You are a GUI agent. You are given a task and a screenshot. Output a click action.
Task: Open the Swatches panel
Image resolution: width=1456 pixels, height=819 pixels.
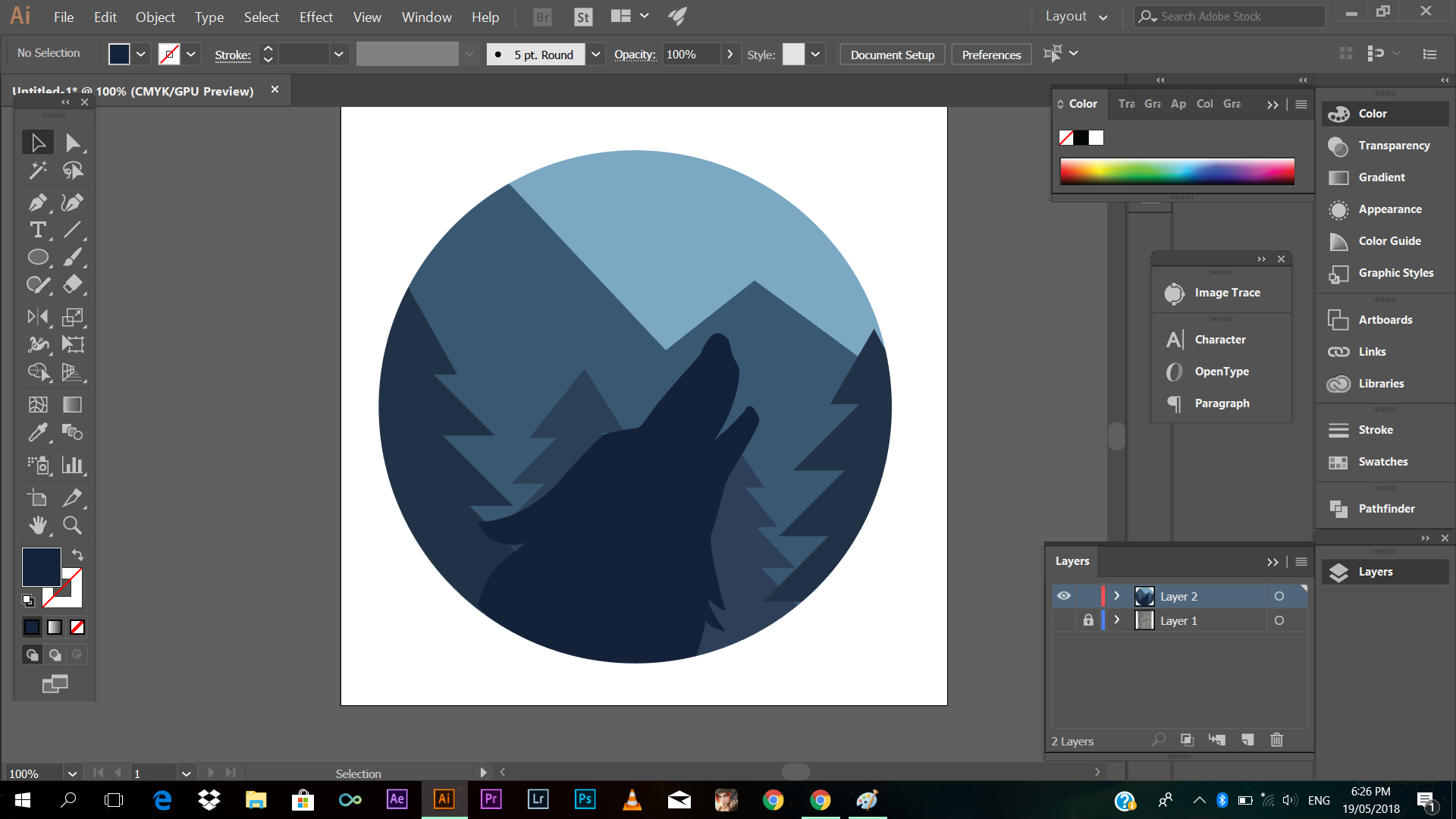pyautogui.click(x=1385, y=462)
